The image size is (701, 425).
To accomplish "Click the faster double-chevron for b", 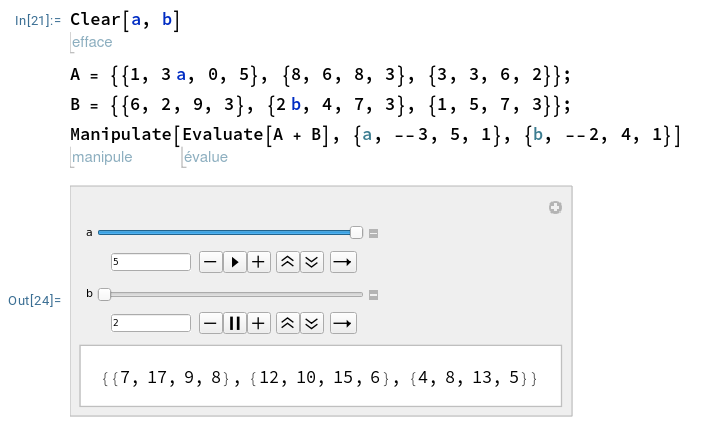I will (287, 323).
